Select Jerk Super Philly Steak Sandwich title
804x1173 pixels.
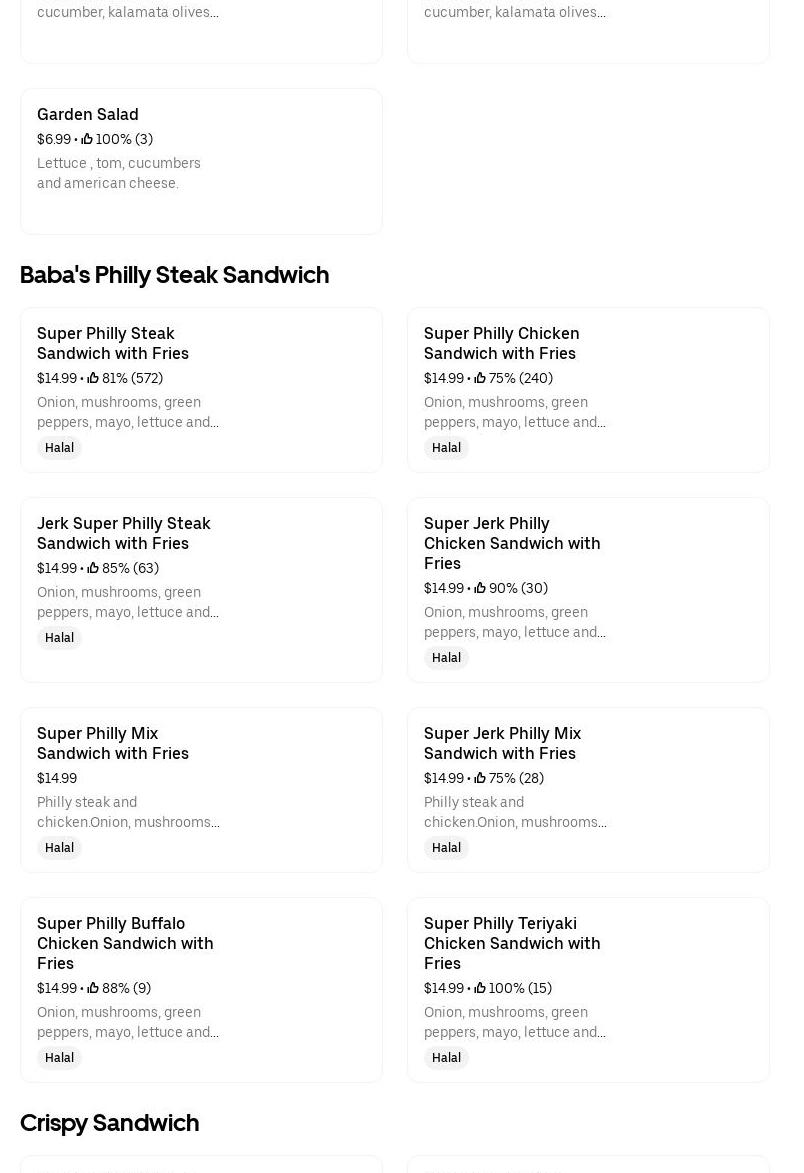click(123, 533)
